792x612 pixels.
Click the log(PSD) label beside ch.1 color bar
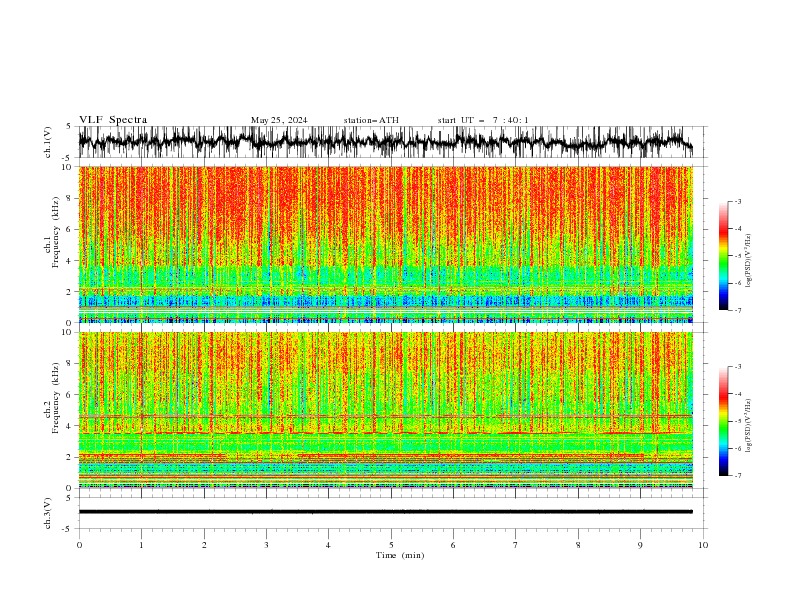pos(749,261)
